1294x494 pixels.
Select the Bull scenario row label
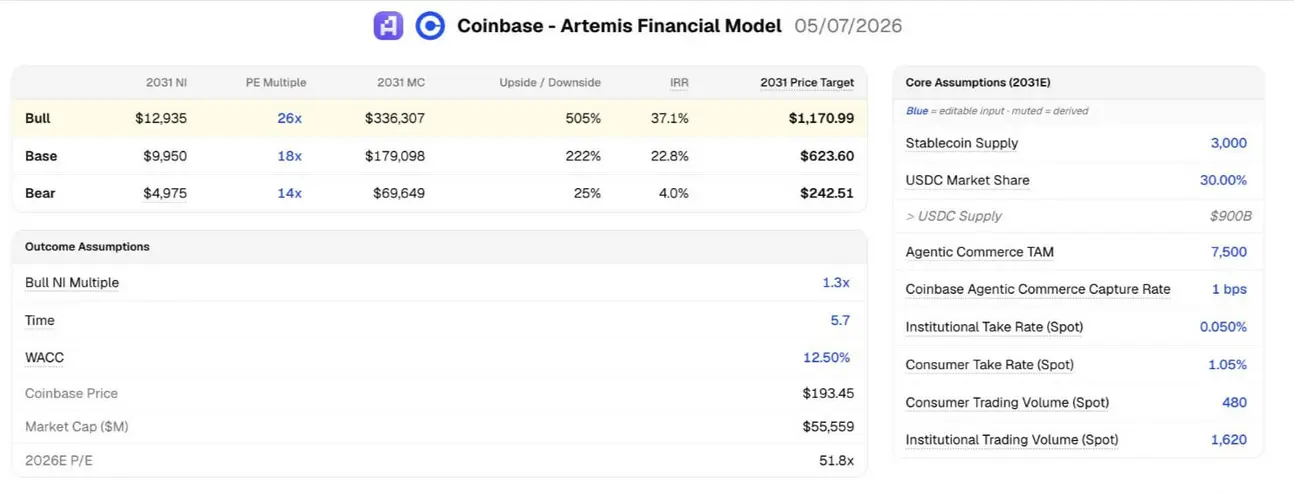pyautogui.click(x=38, y=118)
